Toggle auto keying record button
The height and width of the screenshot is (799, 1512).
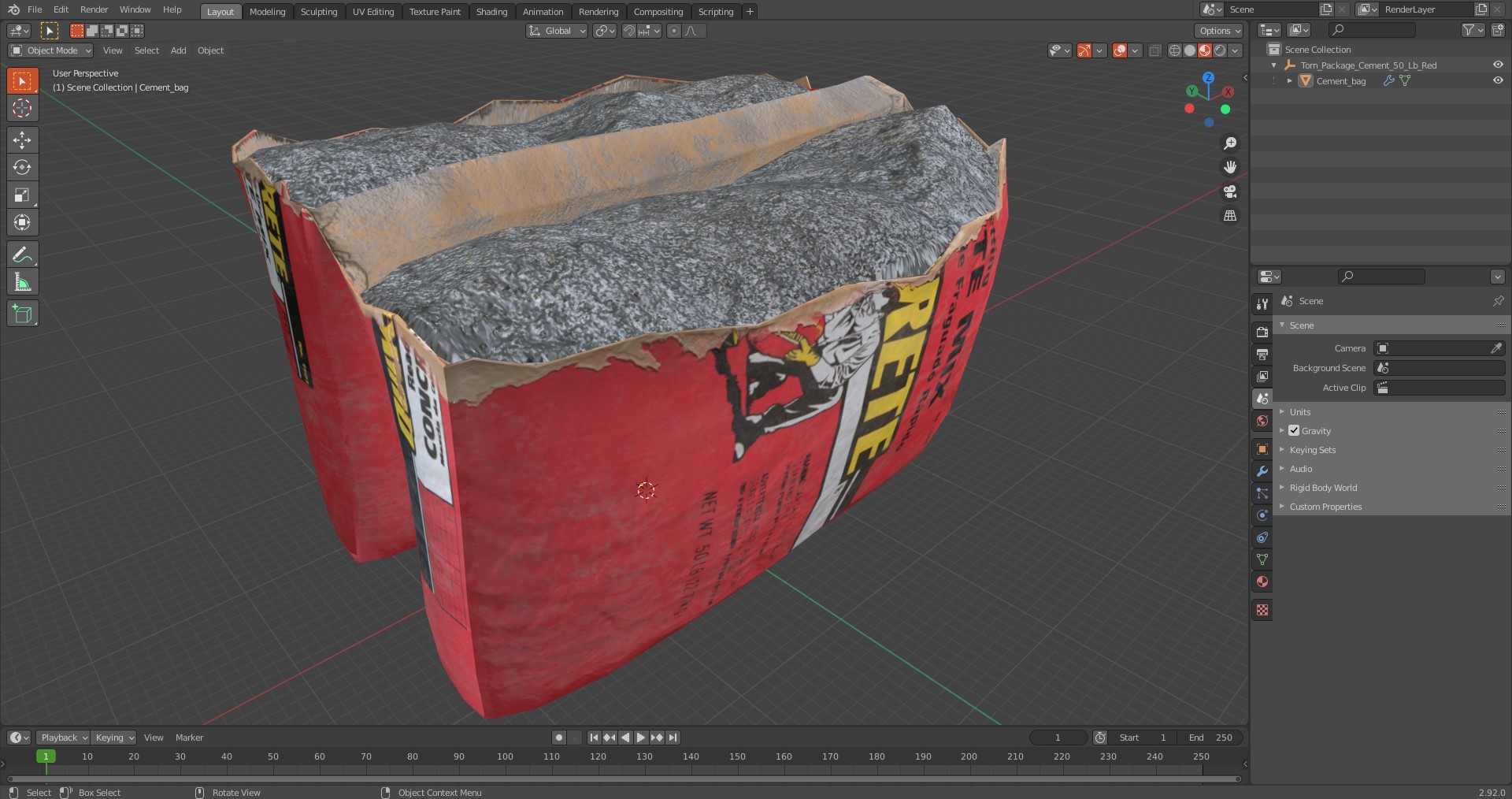pos(559,738)
